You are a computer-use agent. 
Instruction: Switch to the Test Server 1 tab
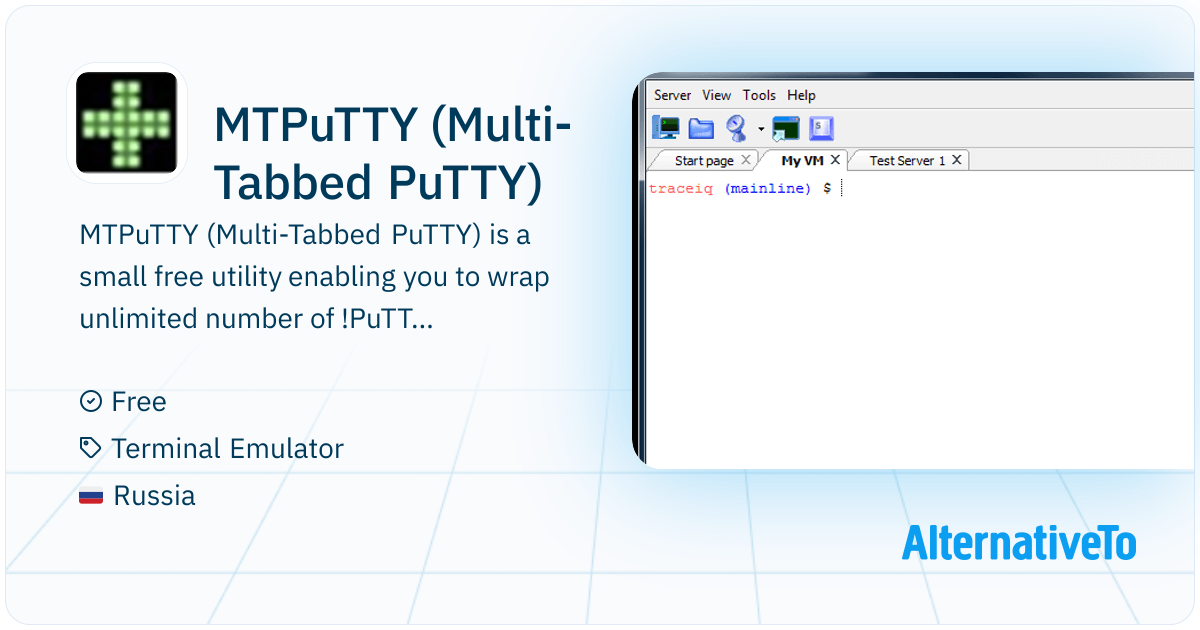pyautogui.click(x=907, y=160)
